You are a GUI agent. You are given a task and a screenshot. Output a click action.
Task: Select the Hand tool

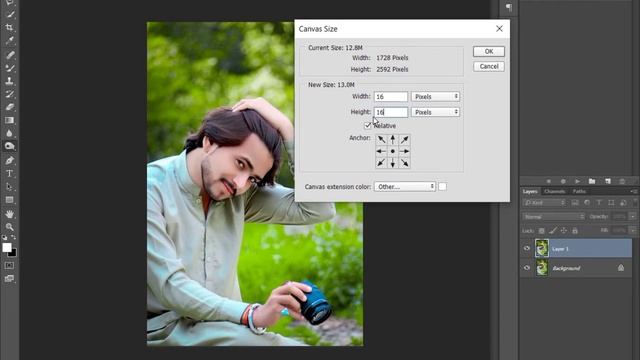9,214
